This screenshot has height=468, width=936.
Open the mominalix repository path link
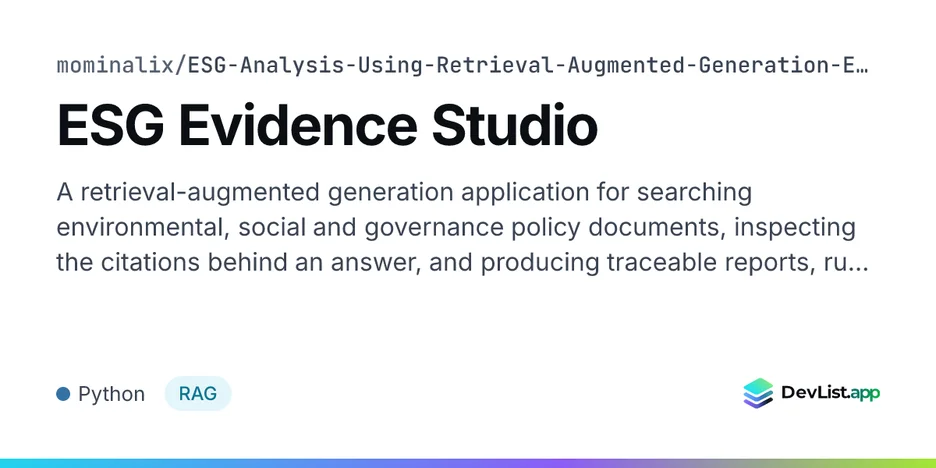(x=461, y=65)
